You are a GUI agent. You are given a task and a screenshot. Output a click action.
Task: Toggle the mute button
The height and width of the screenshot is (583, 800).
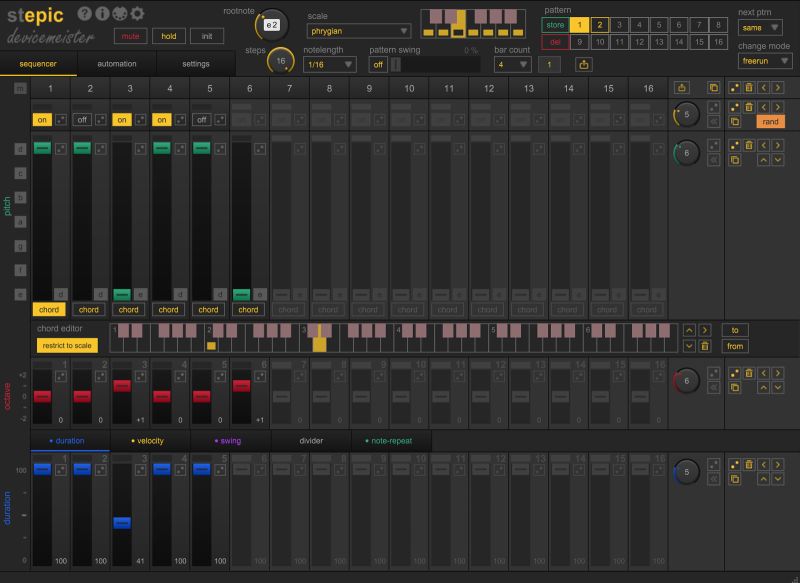[130, 36]
